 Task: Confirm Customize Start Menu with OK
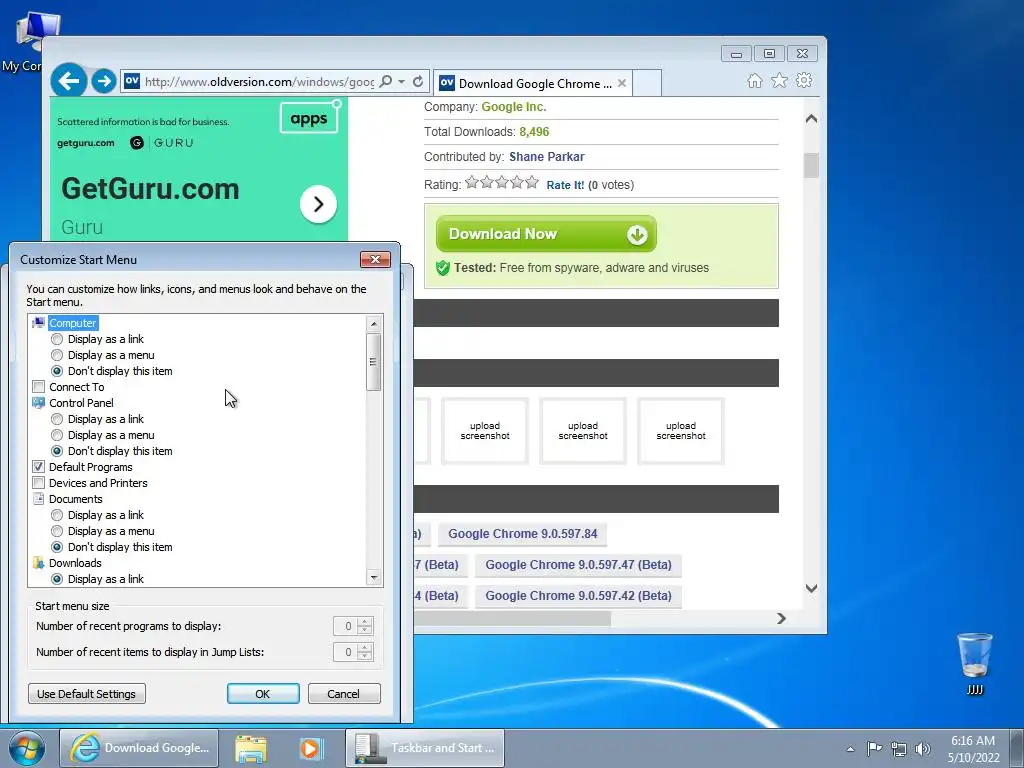(263, 694)
